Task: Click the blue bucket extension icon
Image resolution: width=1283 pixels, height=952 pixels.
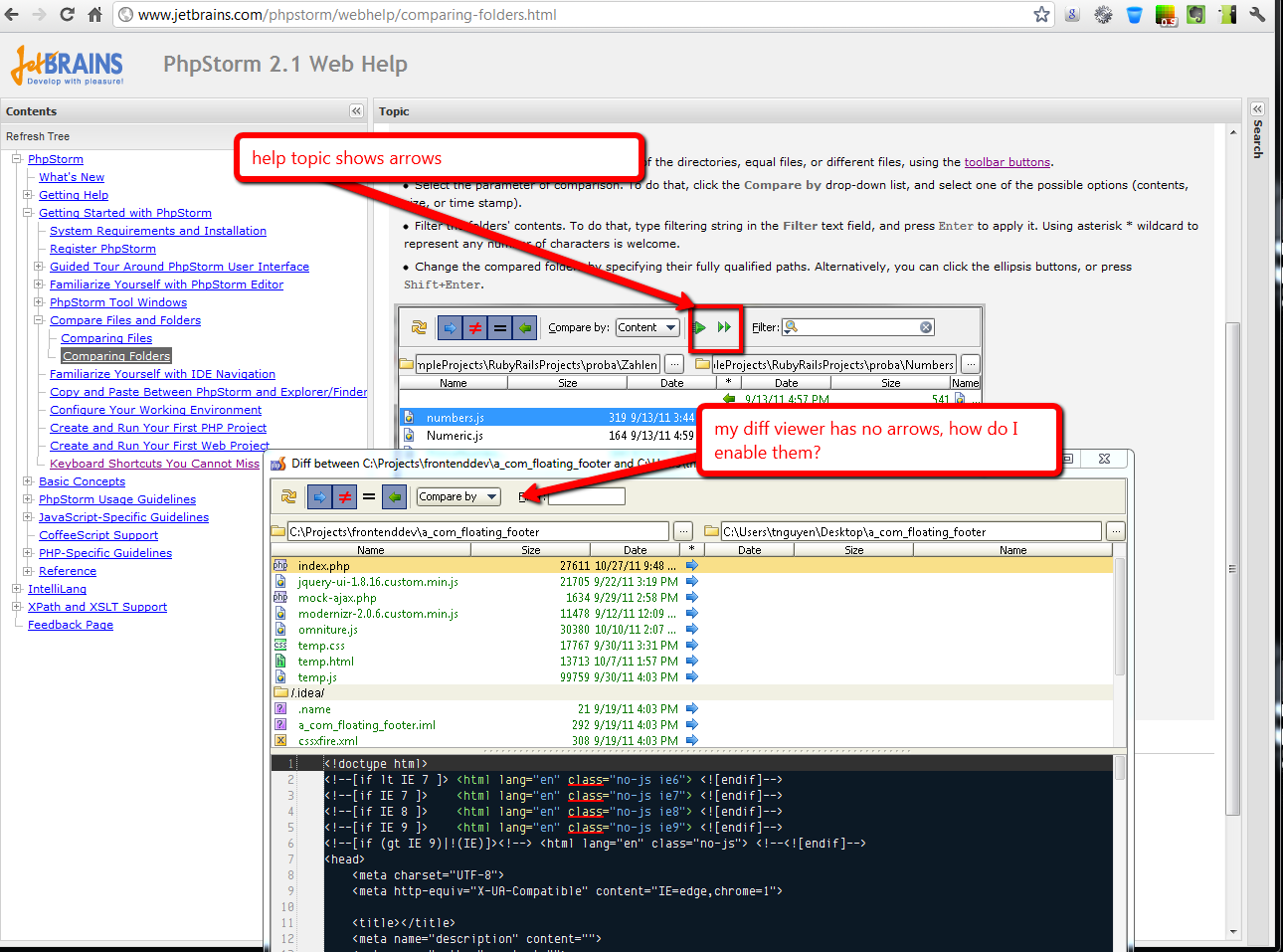Action: pos(1134,14)
